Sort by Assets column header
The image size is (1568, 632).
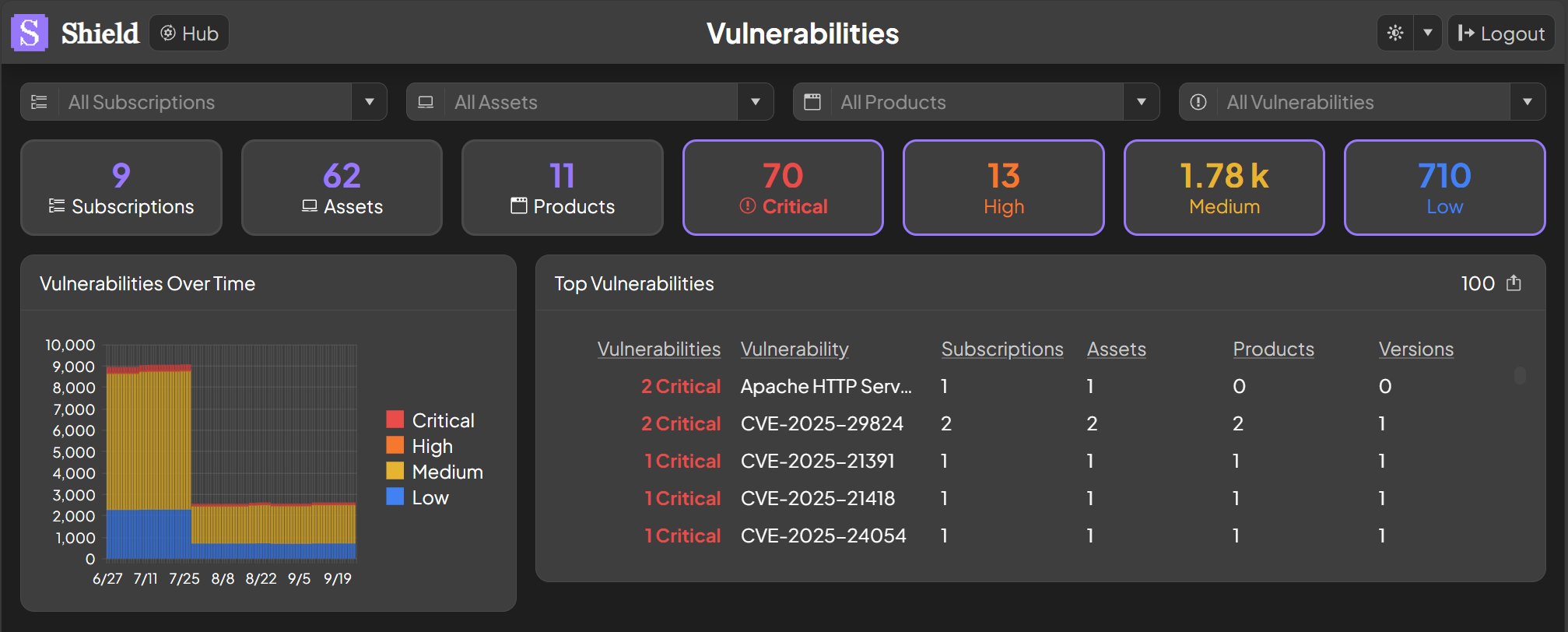(x=1117, y=349)
